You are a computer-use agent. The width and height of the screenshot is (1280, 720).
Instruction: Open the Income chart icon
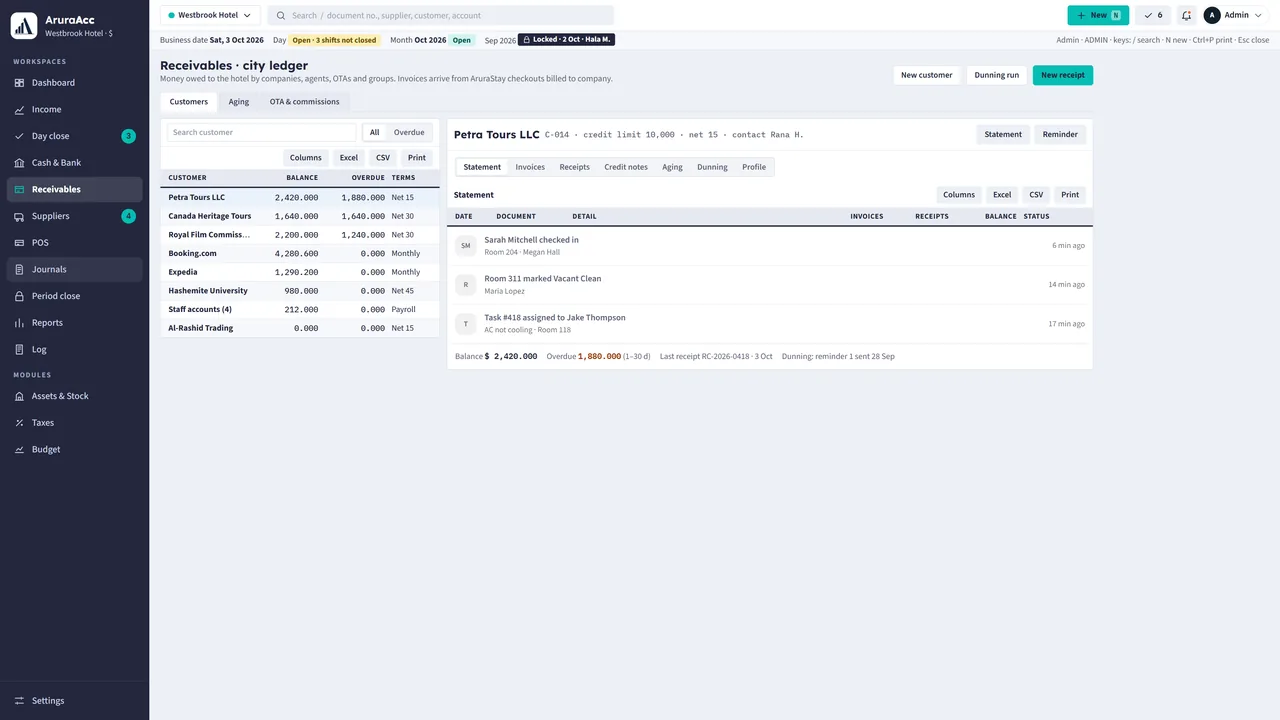pyautogui.click(x=20, y=109)
